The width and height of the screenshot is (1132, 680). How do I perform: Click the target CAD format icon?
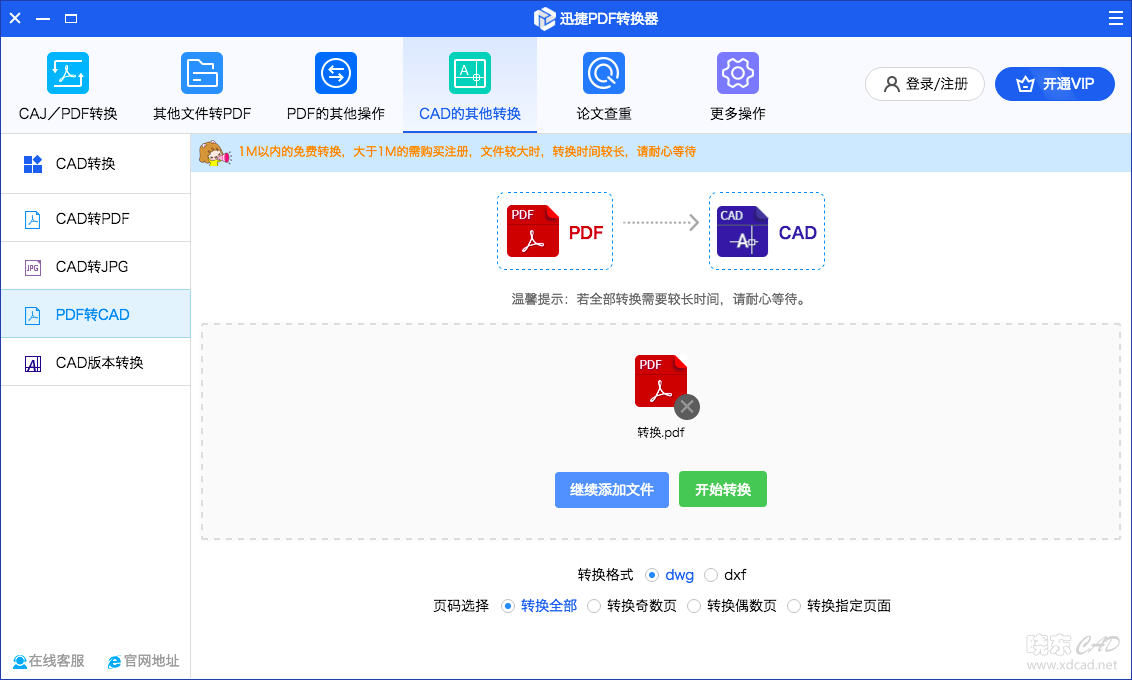pyautogui.click(x=742, y=231)
